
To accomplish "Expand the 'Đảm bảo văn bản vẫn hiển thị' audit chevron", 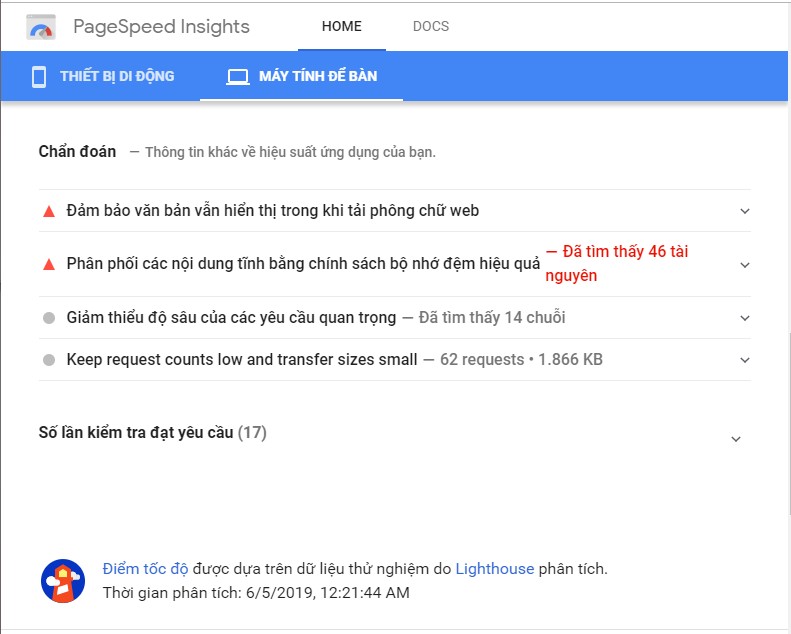I will point(745,211).
